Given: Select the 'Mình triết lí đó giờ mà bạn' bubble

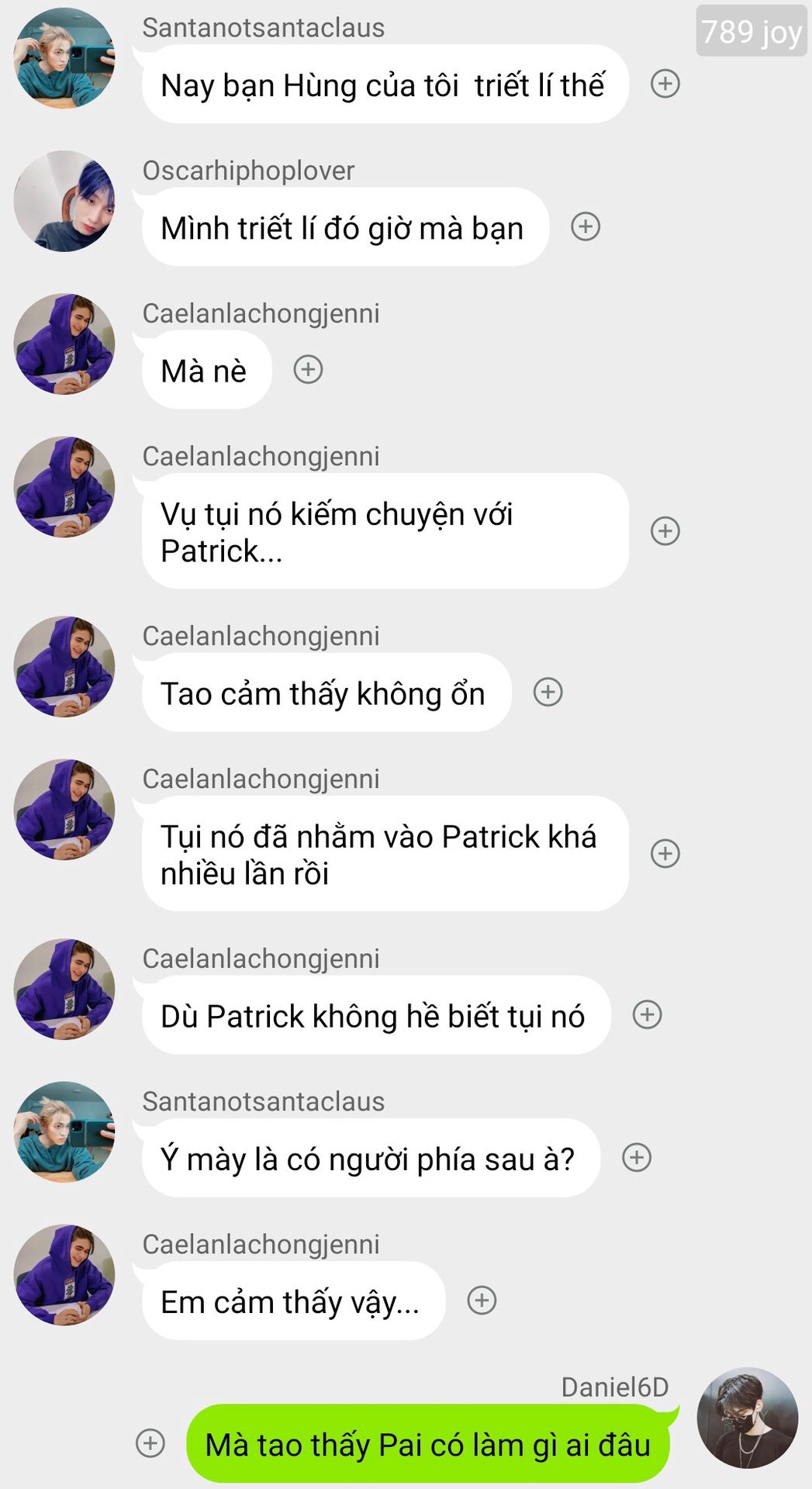Looking at the screenshot, I should (345, 227).
